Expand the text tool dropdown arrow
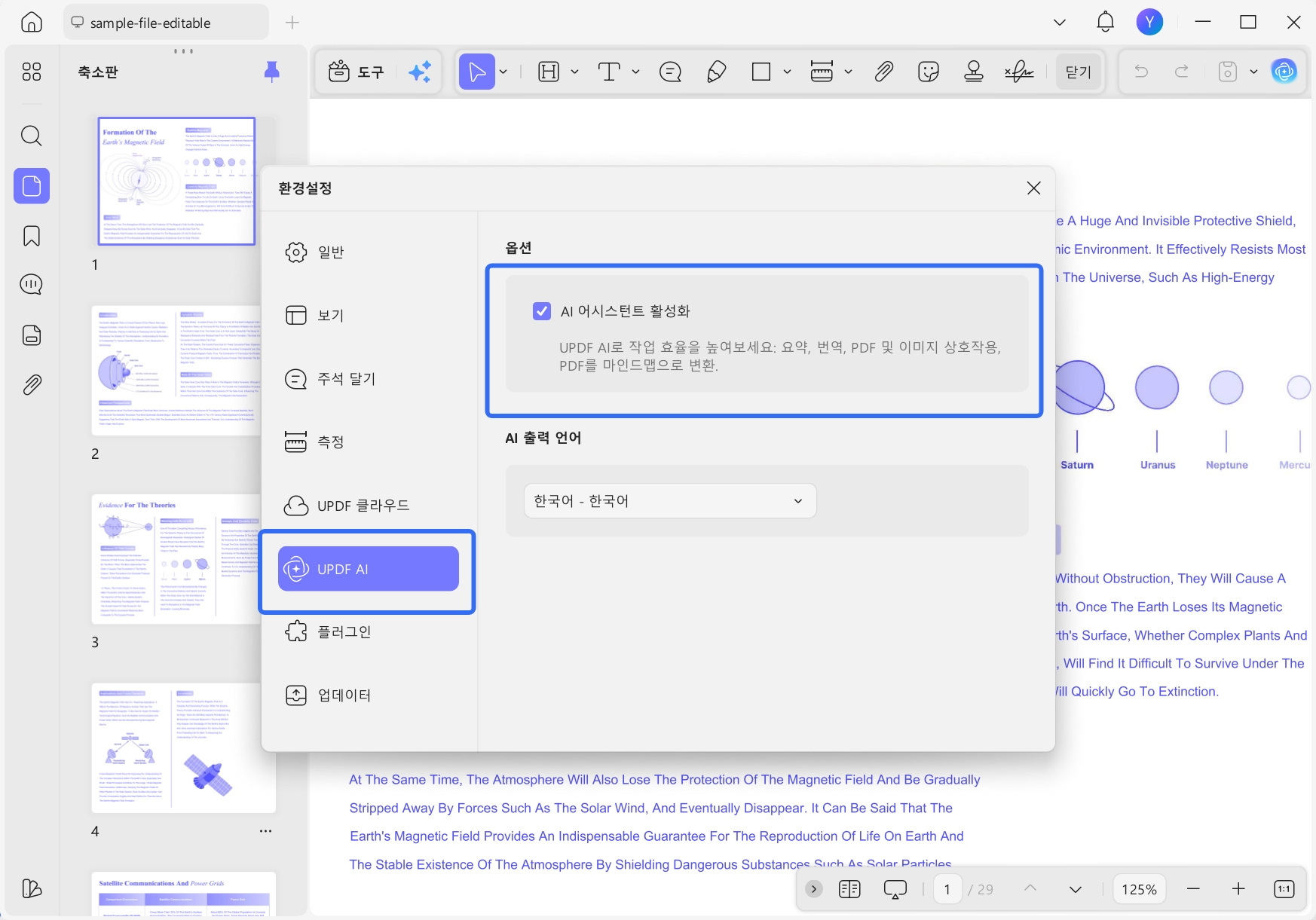 [x=635, y=72]
